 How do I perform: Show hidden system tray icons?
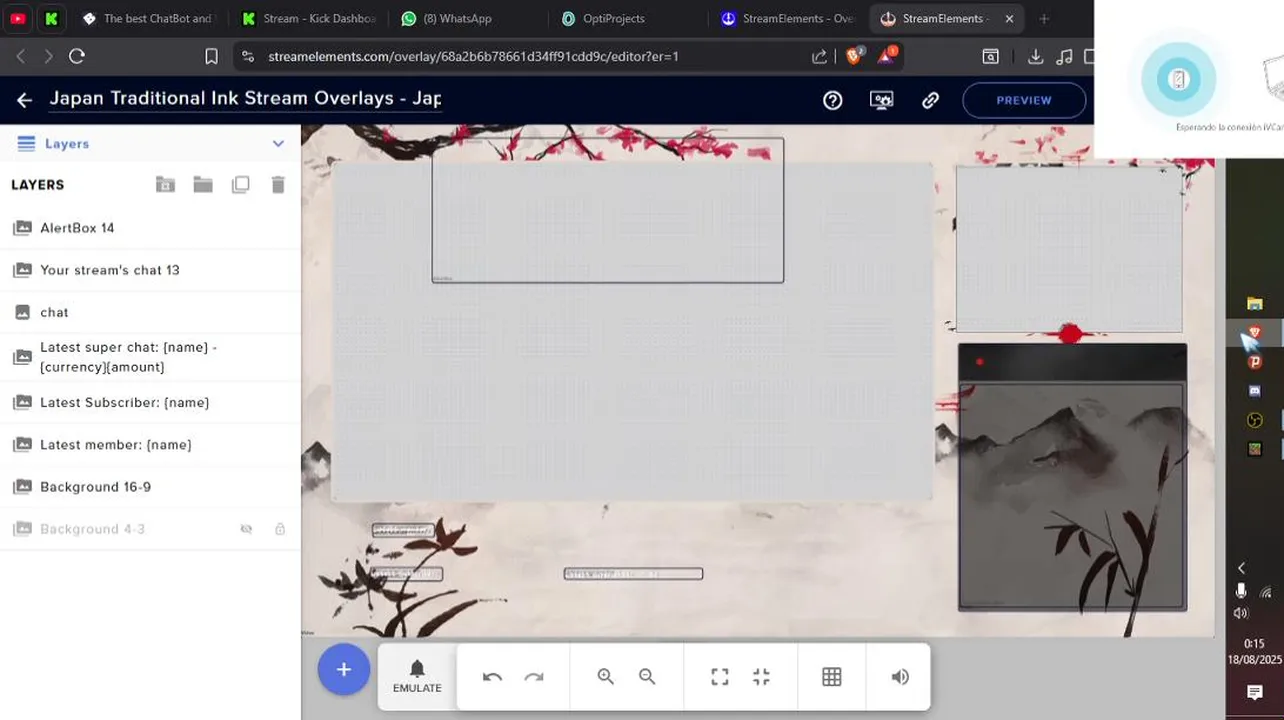pos(1242,568)
